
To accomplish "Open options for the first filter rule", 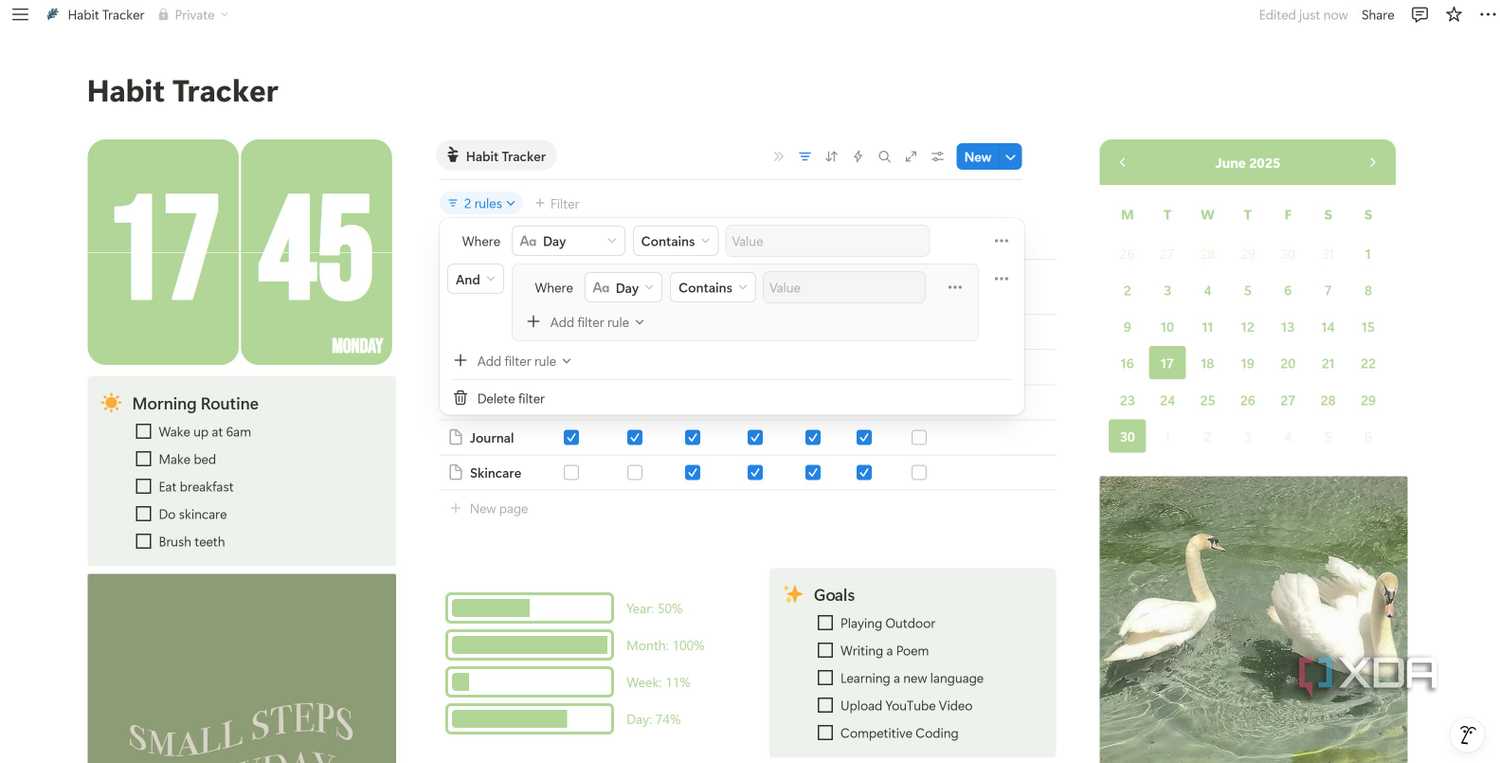I will pos(1001,241).
